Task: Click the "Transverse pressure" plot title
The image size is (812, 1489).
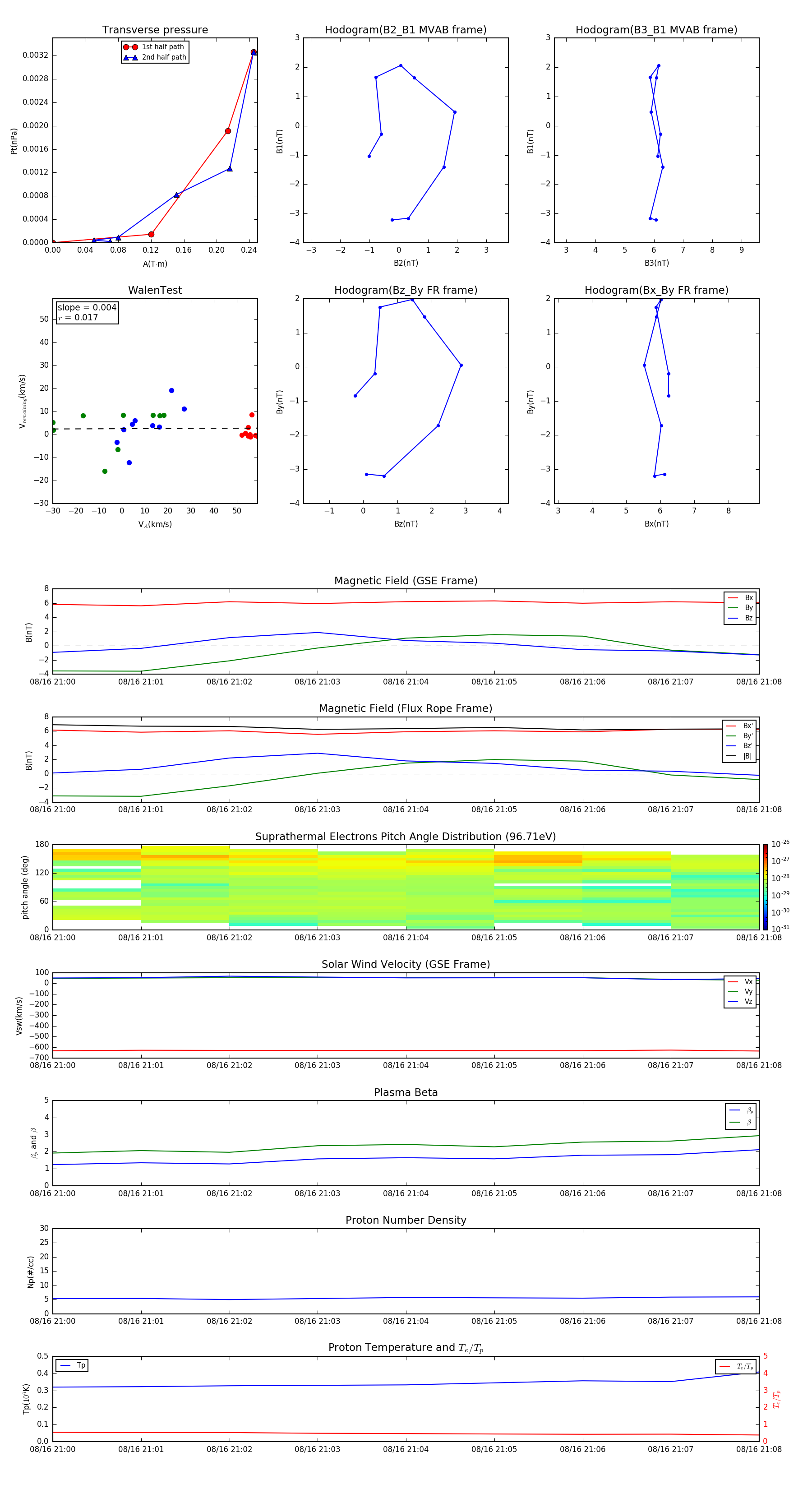Action: coord(155,30)
